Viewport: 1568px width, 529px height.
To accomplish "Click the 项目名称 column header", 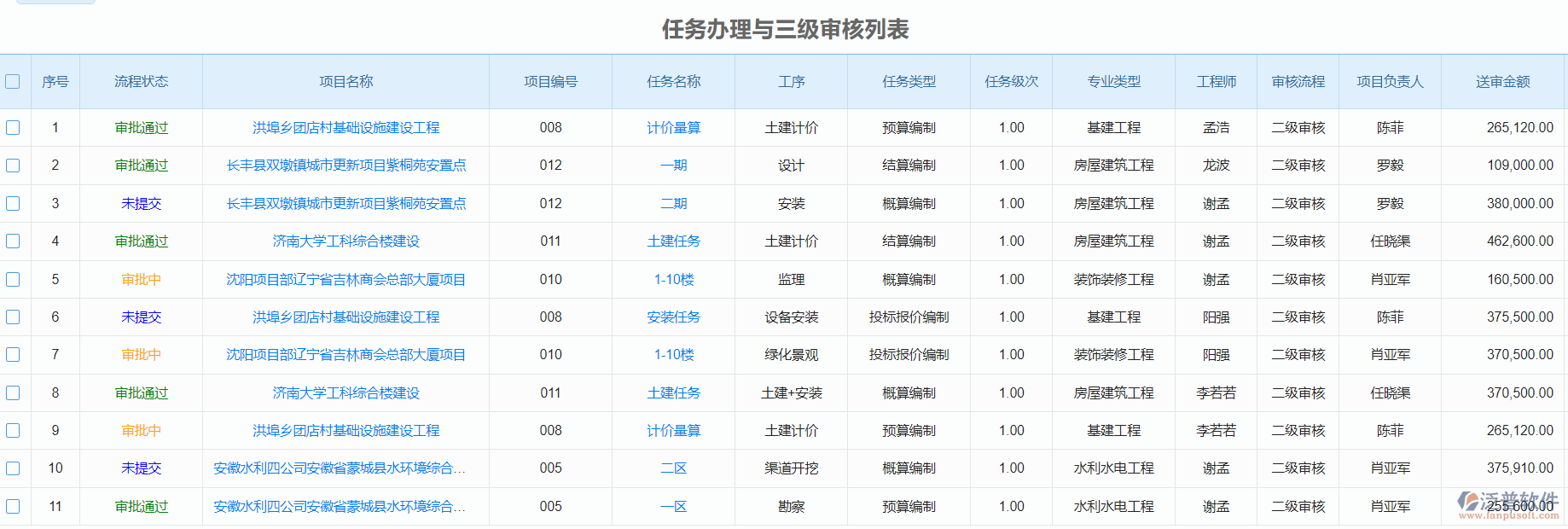I will click(x=346, y=82).
